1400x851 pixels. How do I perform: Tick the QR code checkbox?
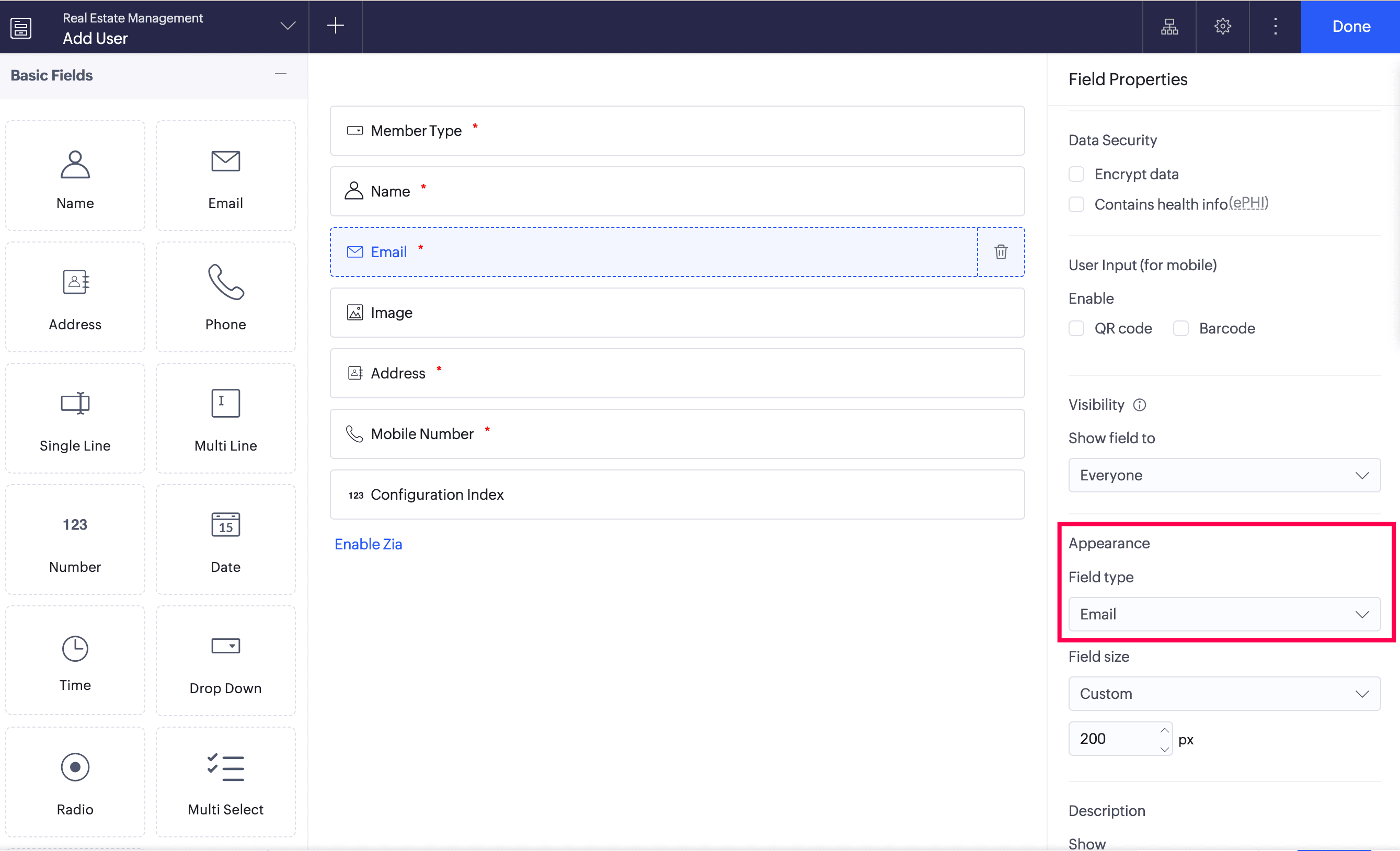click(x=1076, y=328)
